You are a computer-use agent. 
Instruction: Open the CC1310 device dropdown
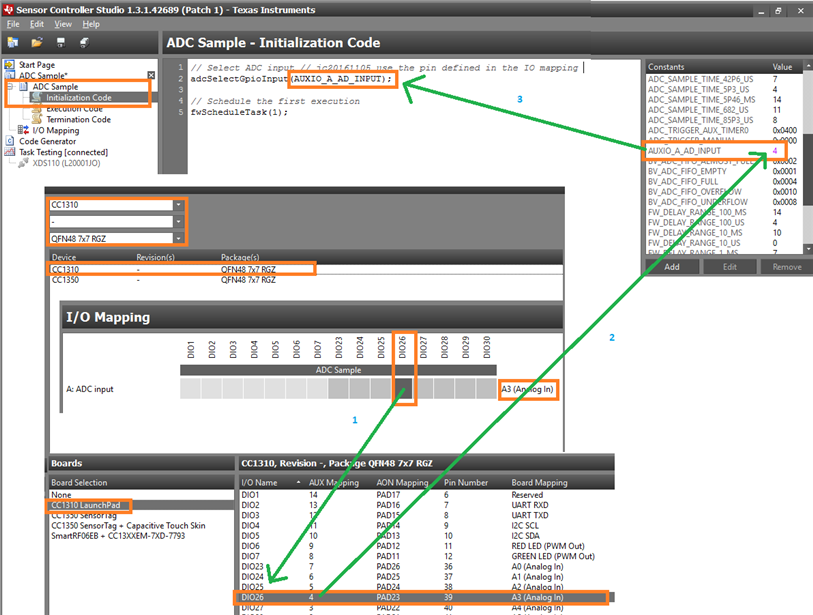tap(178, 205)
